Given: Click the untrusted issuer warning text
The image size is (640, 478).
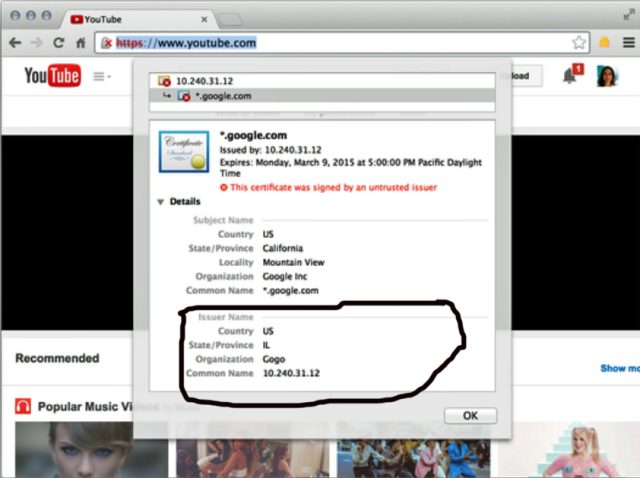Looking at the screenshot, I should point(333,187).
